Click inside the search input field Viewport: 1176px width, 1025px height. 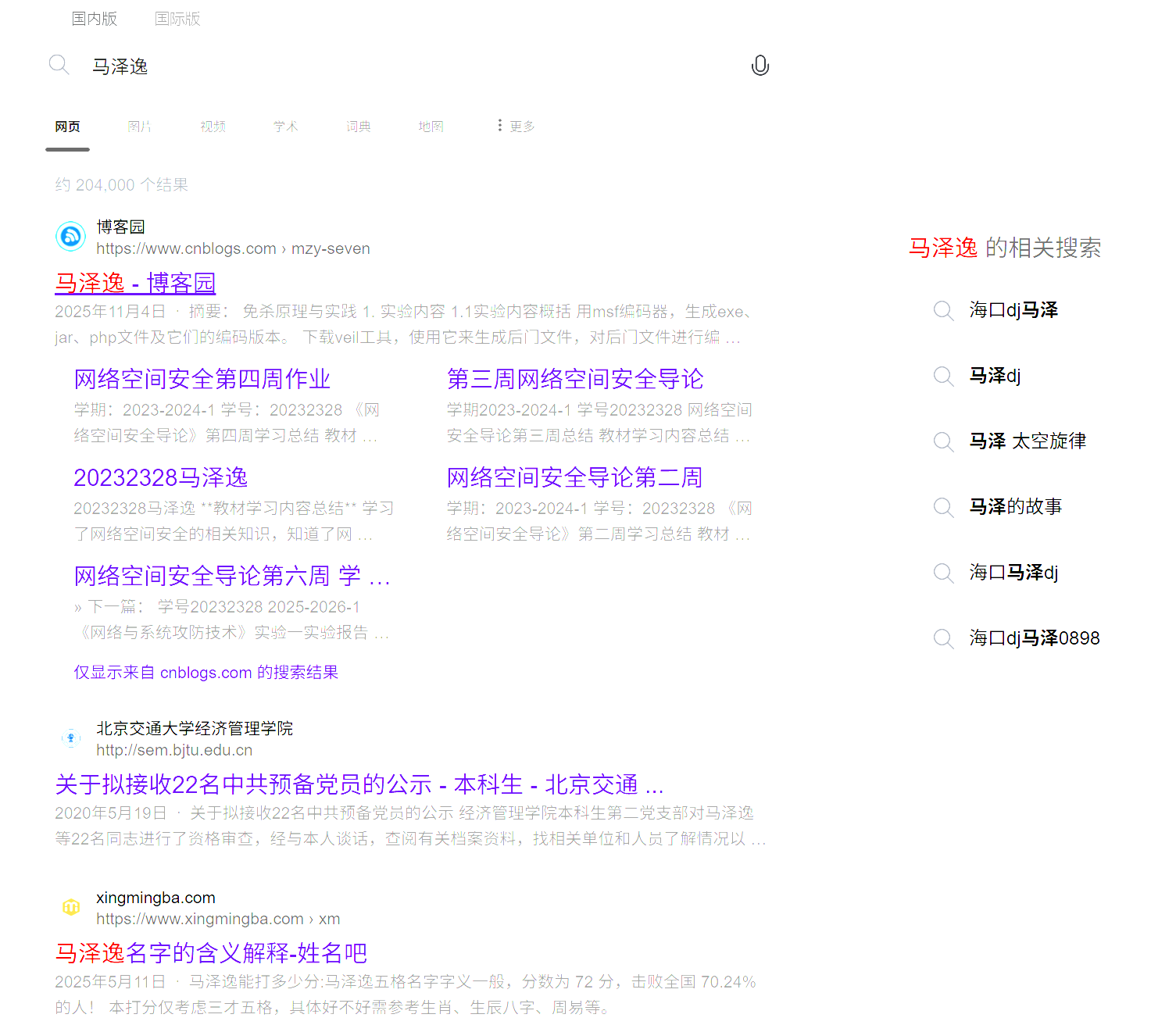[x=313, y=66]
